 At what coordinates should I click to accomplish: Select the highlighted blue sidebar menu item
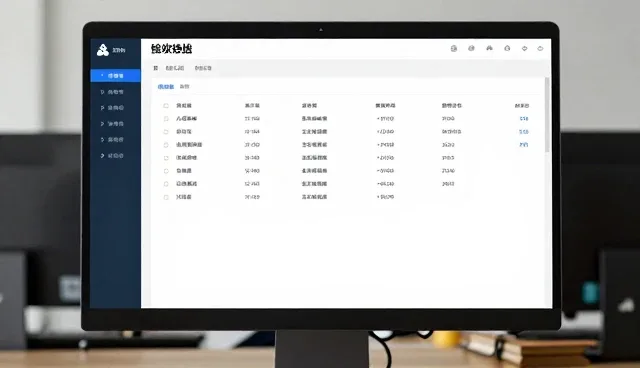click(x=116, y=75)
